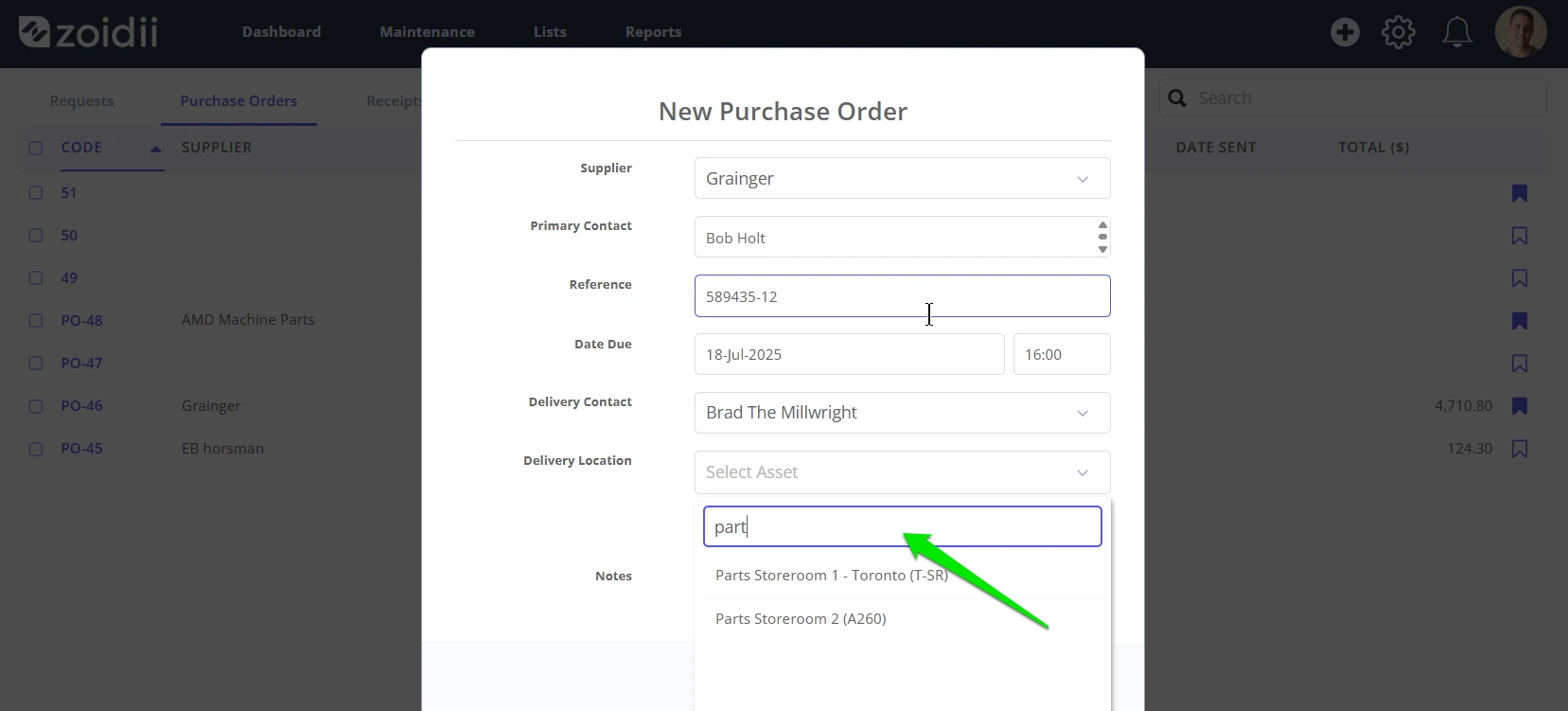Toggle bookmark for order 50
1568x711 pixels.
(1520, 236)
